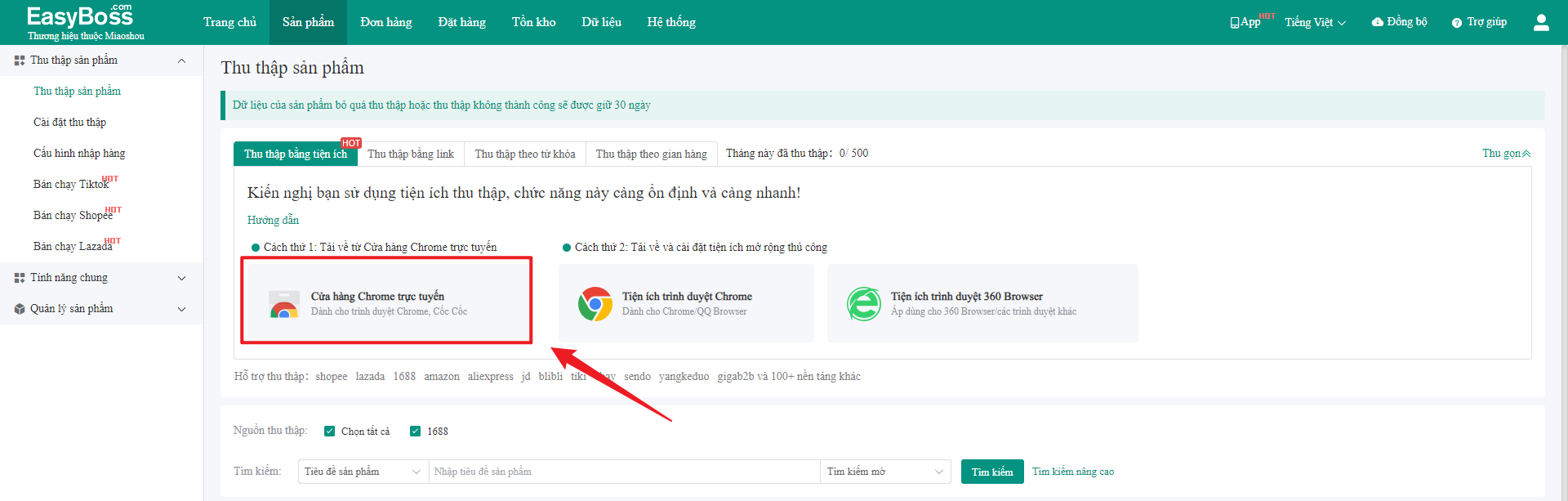This screenshot has height=501, width=1568.
Task: Click the "shopee" supported platform text
Action: [332, 377]
